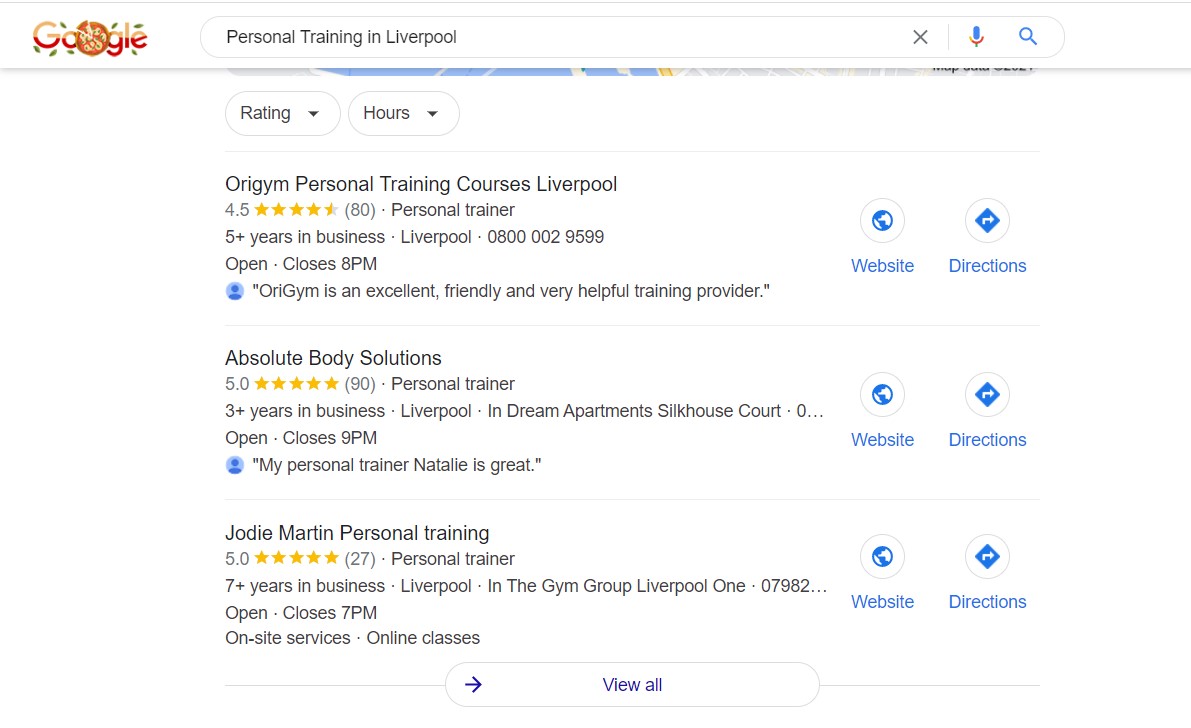Open Jodie Martin Personal training listing

click(x=357, y=533)
